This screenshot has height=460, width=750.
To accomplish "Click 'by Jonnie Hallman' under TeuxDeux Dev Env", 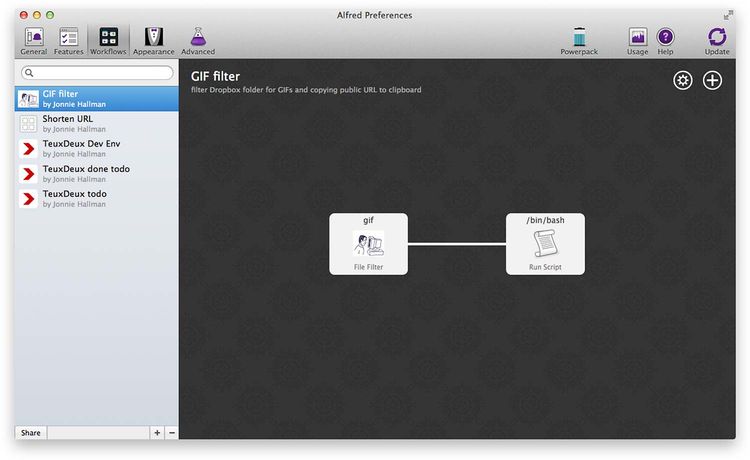I will click(x=74, y=154).
